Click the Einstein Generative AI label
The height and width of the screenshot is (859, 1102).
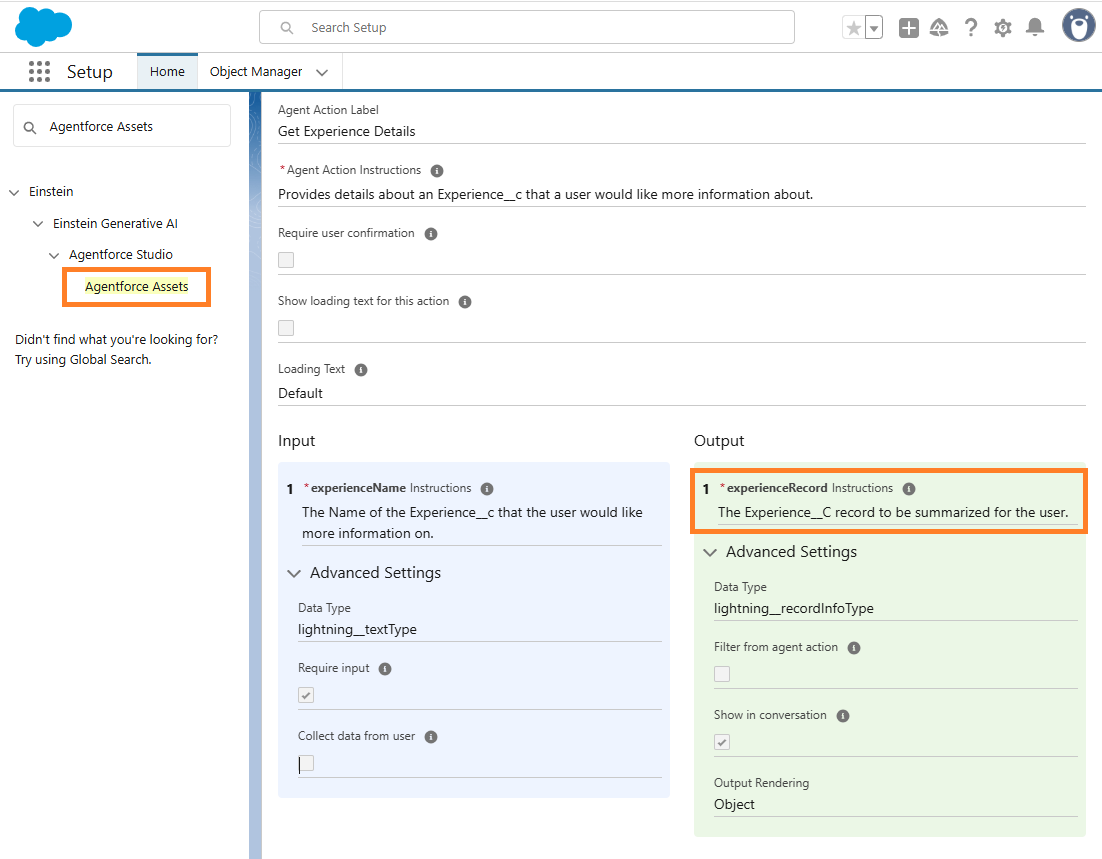(x=115, y=224)
